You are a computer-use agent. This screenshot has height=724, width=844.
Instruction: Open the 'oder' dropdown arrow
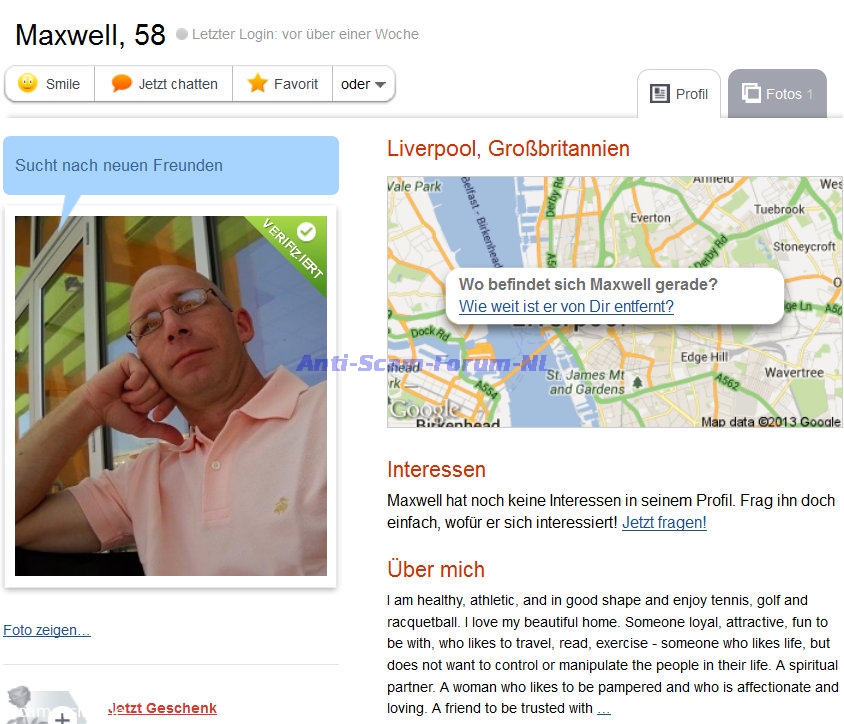click(x=380, y=85)
